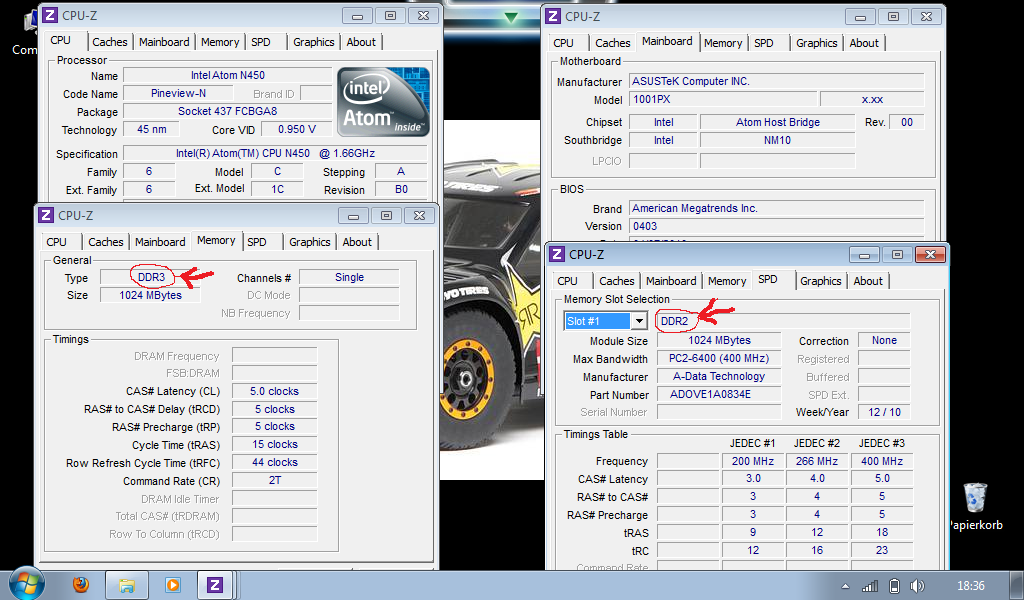Click the 266 MHz JEDEC #2 frequency
The image size is (1024, 600).
(x=817, y=461)
